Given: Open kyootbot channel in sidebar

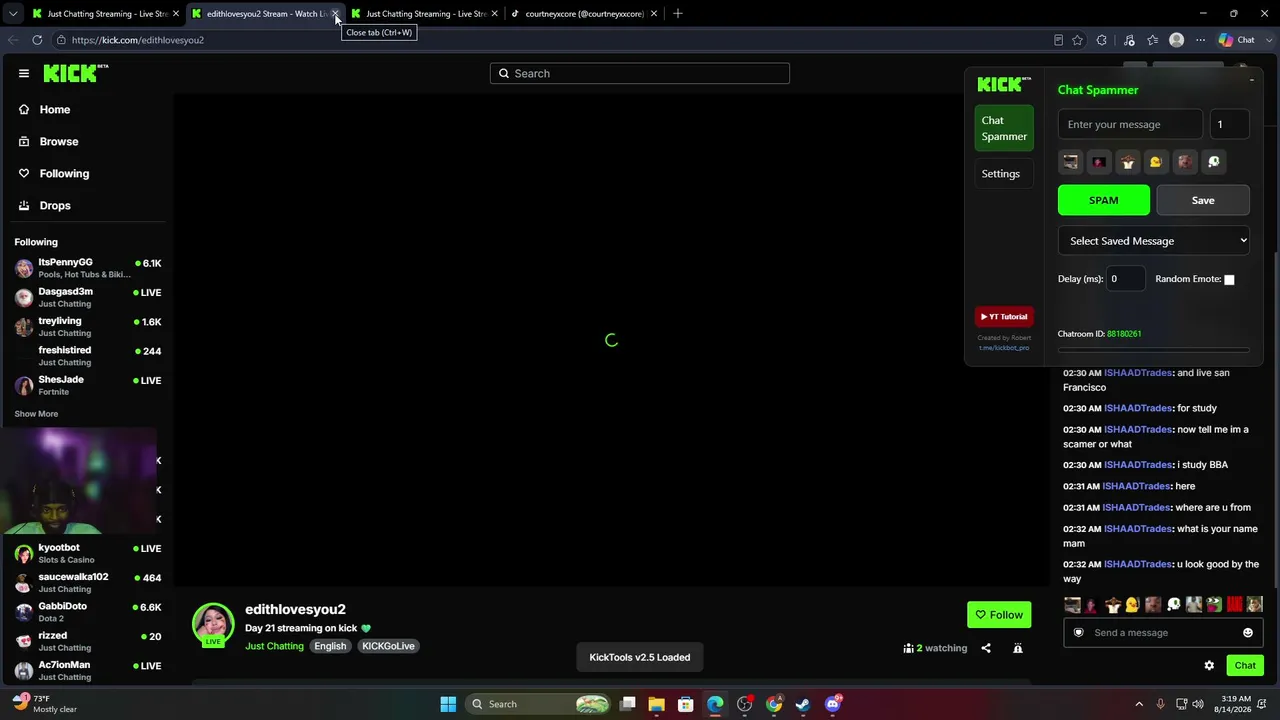Looking at the screenshot, I should point(88,553).
